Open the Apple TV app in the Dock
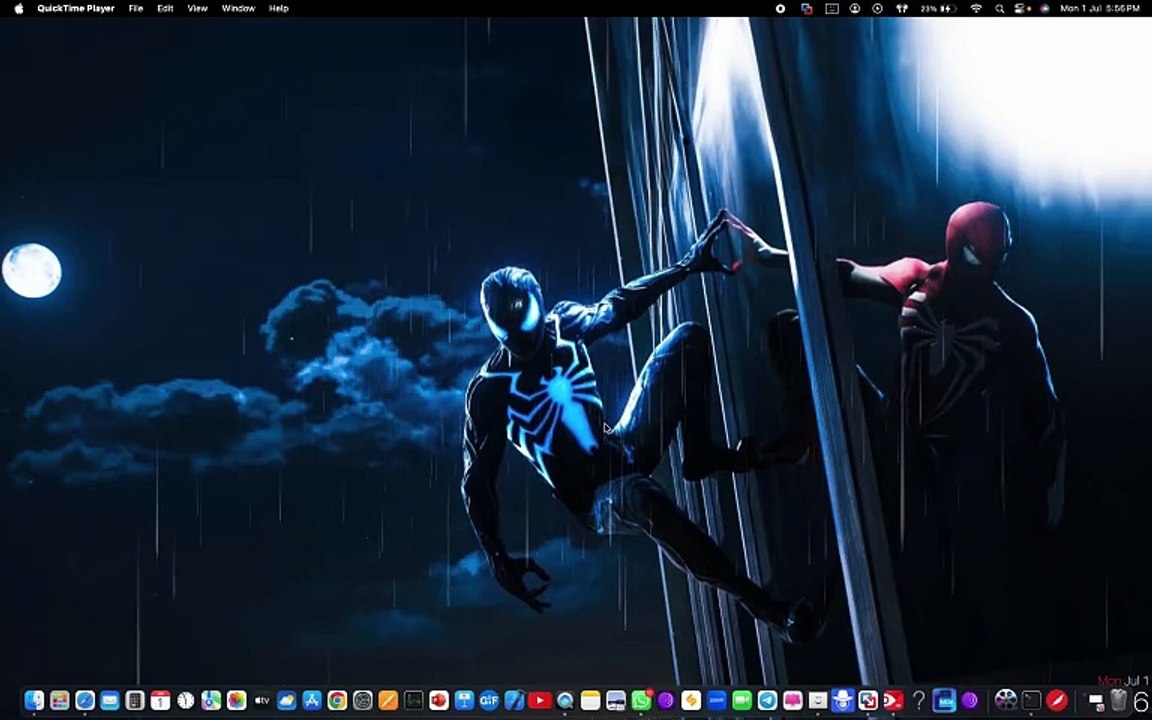This screenshot has height=720, width=1152. (262, 700)
